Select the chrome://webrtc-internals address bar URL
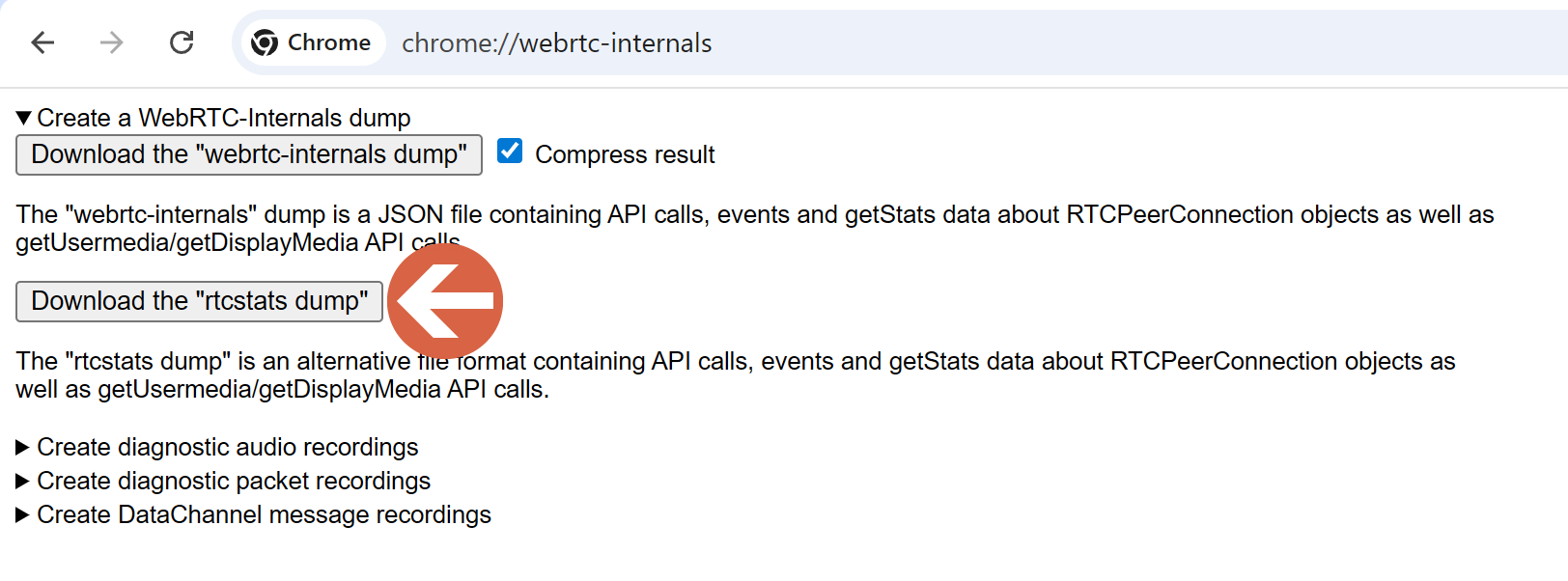This screenshot has width=1568, height=581. (558, 42)
